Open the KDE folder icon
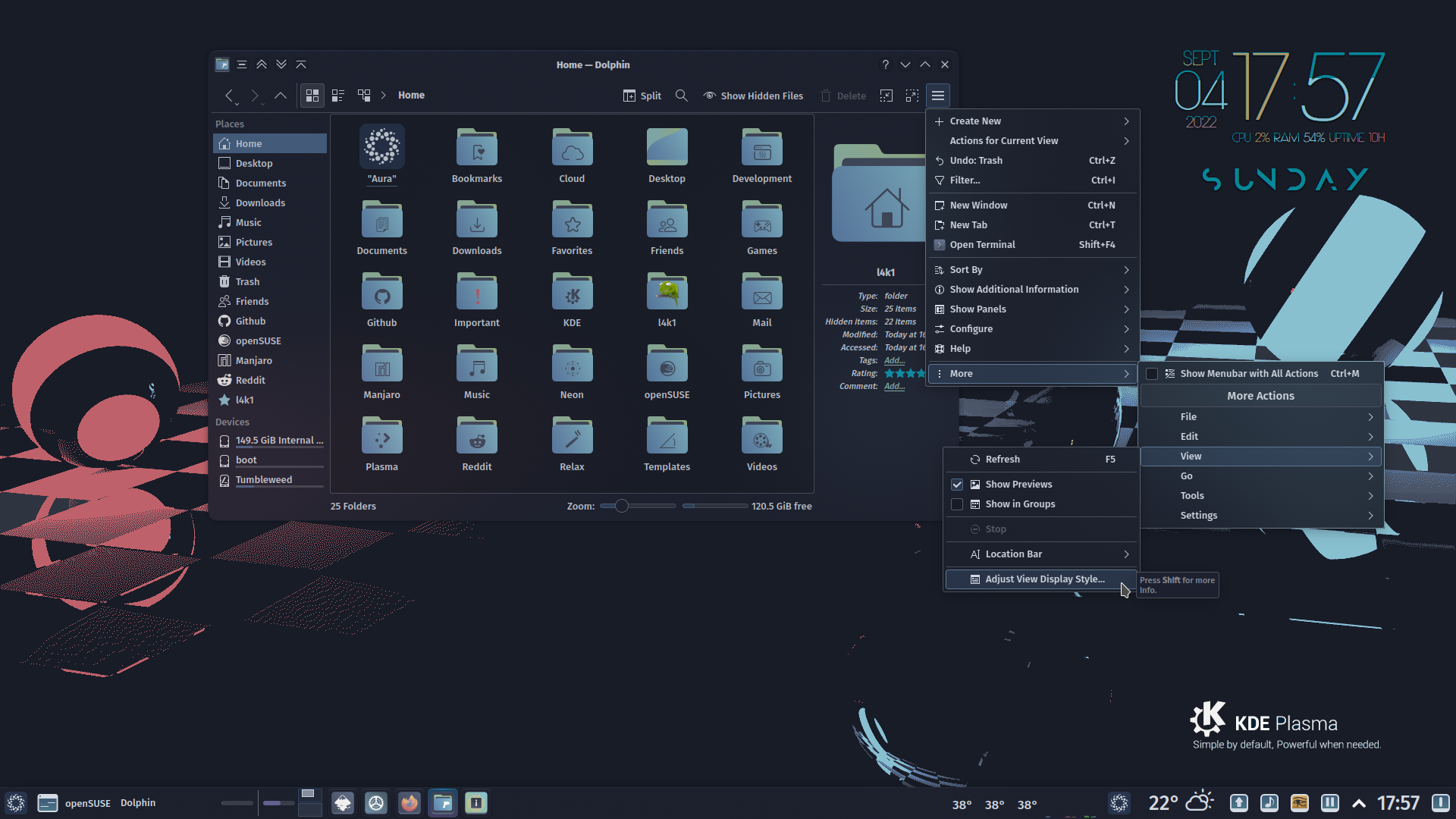1456x819 pixels. [x=572, y=293]
